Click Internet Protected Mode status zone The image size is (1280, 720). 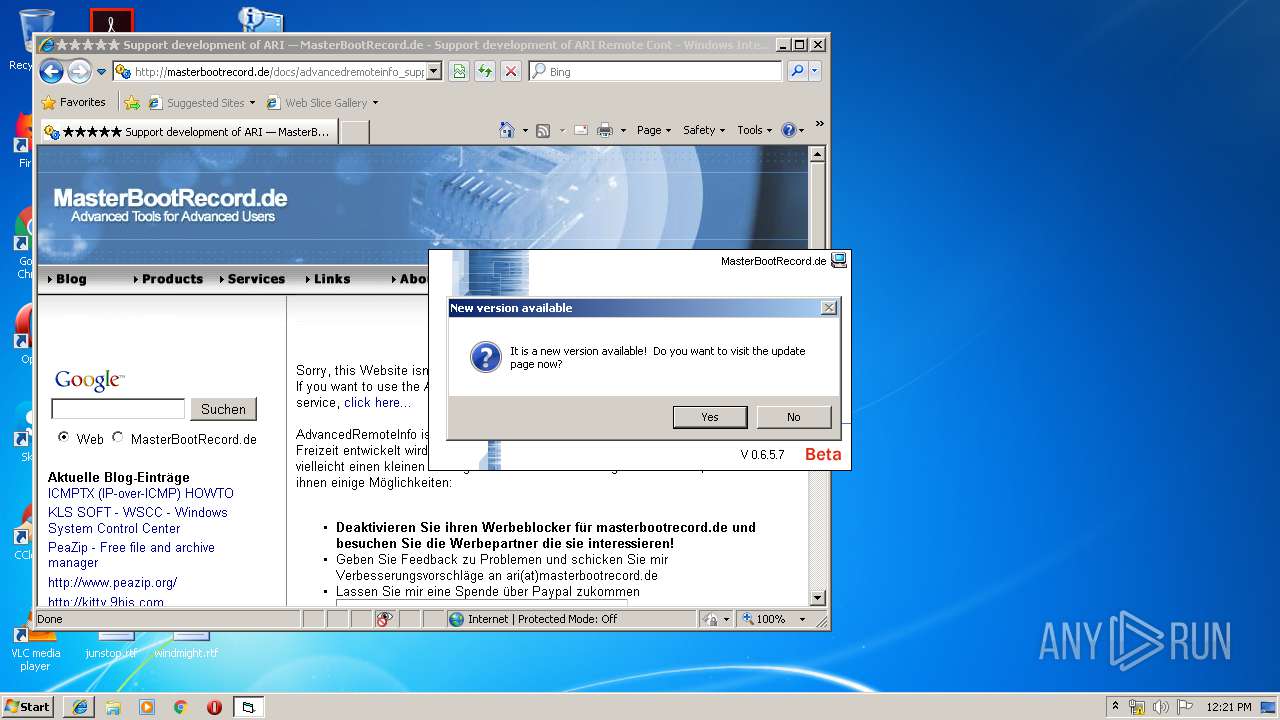tap(571, 619)
